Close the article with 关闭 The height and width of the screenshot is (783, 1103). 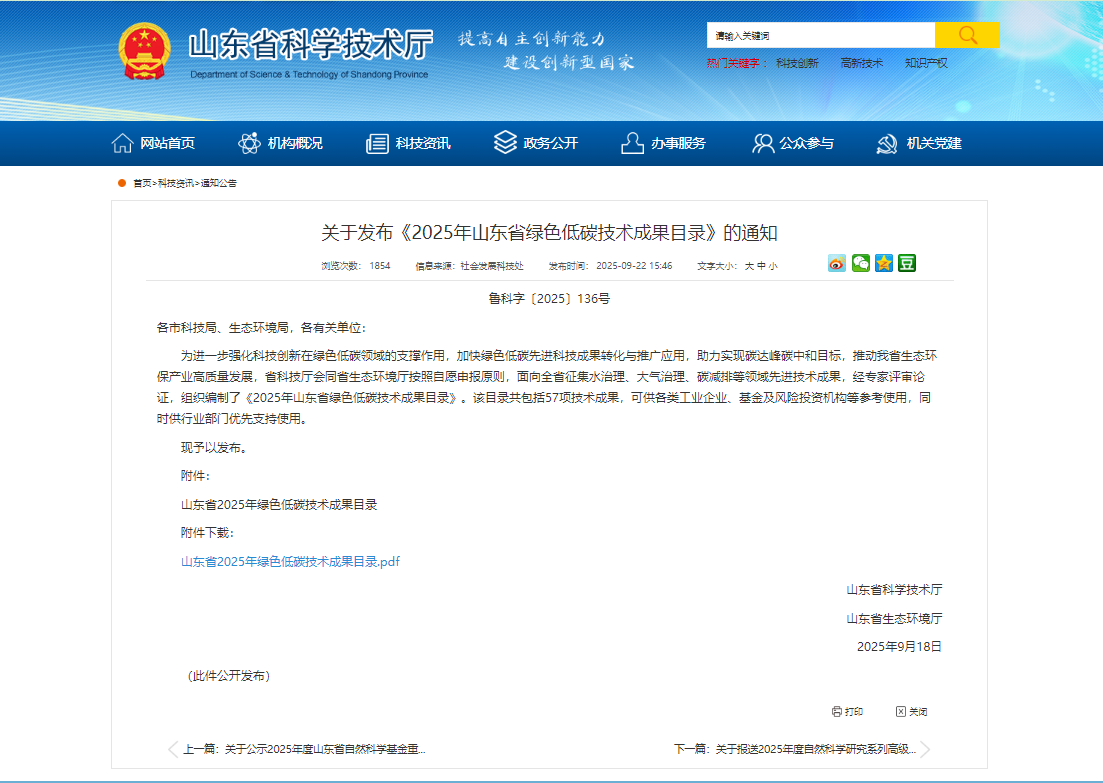911,712
